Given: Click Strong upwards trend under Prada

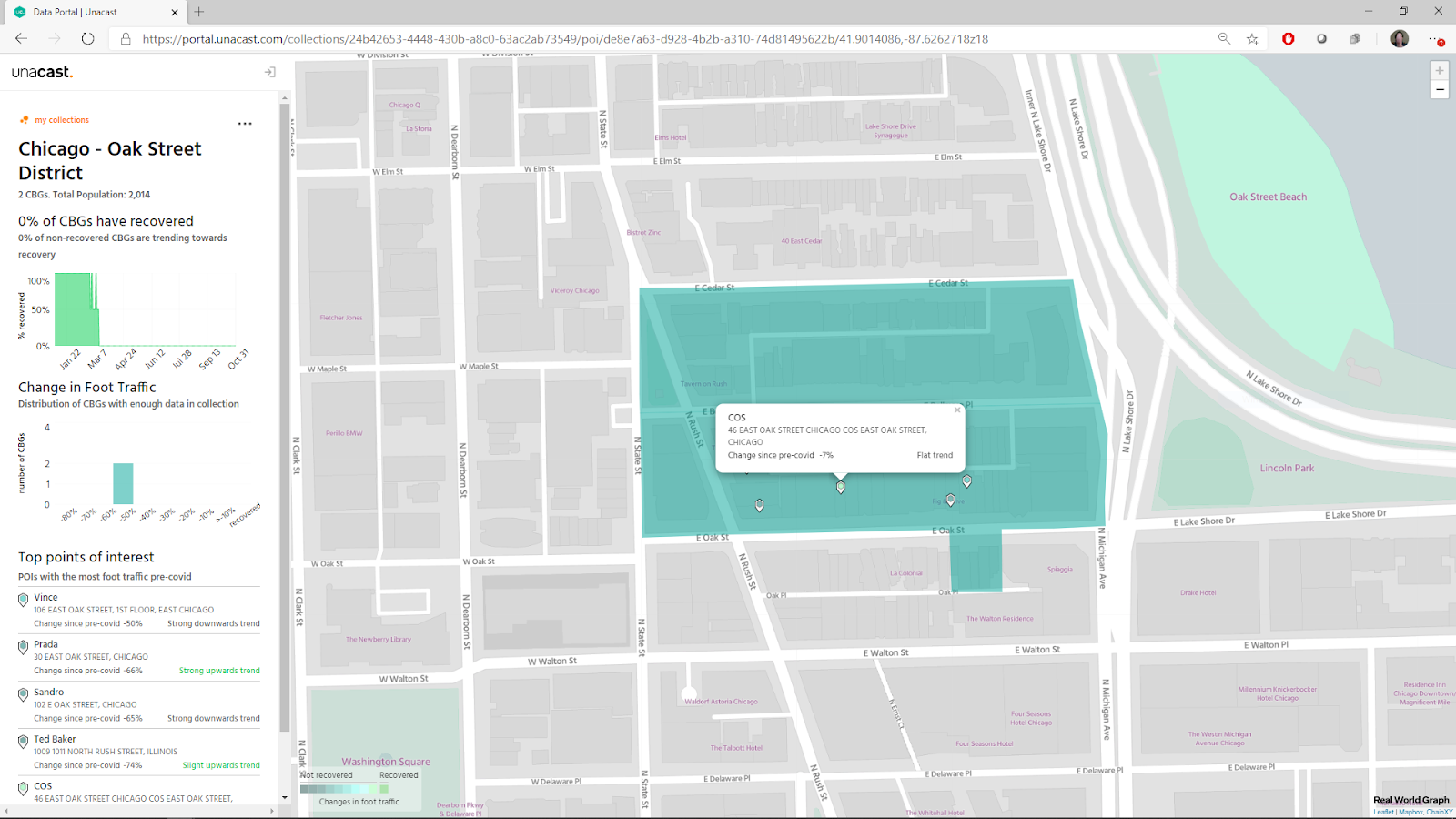Looking at the screenshot, I should [219, 671].
